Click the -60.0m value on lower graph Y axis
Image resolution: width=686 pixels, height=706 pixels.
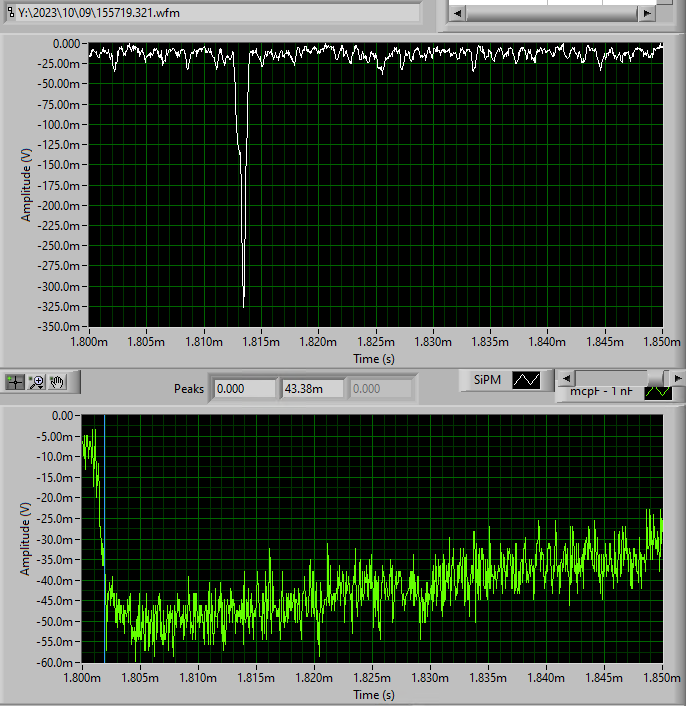pos(54,662)
